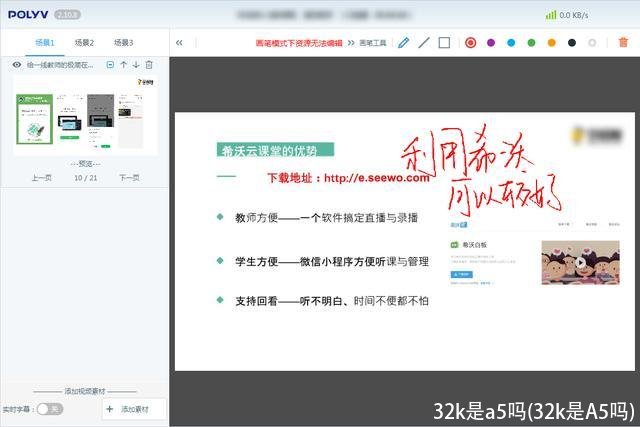Open the 场景3 tab
Viewport: 640px width, 427px height.
123,42
